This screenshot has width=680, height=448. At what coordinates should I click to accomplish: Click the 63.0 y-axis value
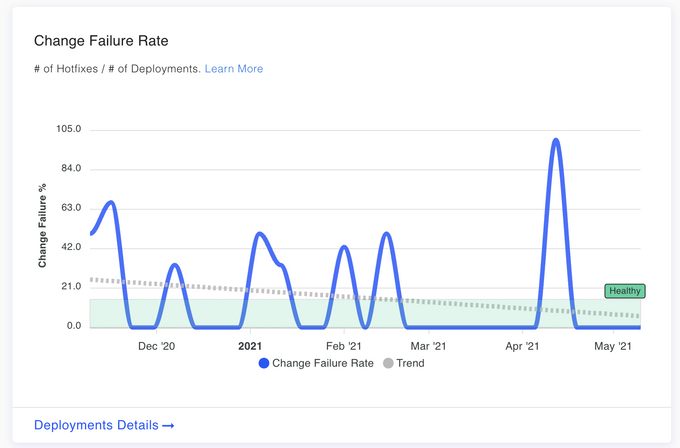(70, 208)
